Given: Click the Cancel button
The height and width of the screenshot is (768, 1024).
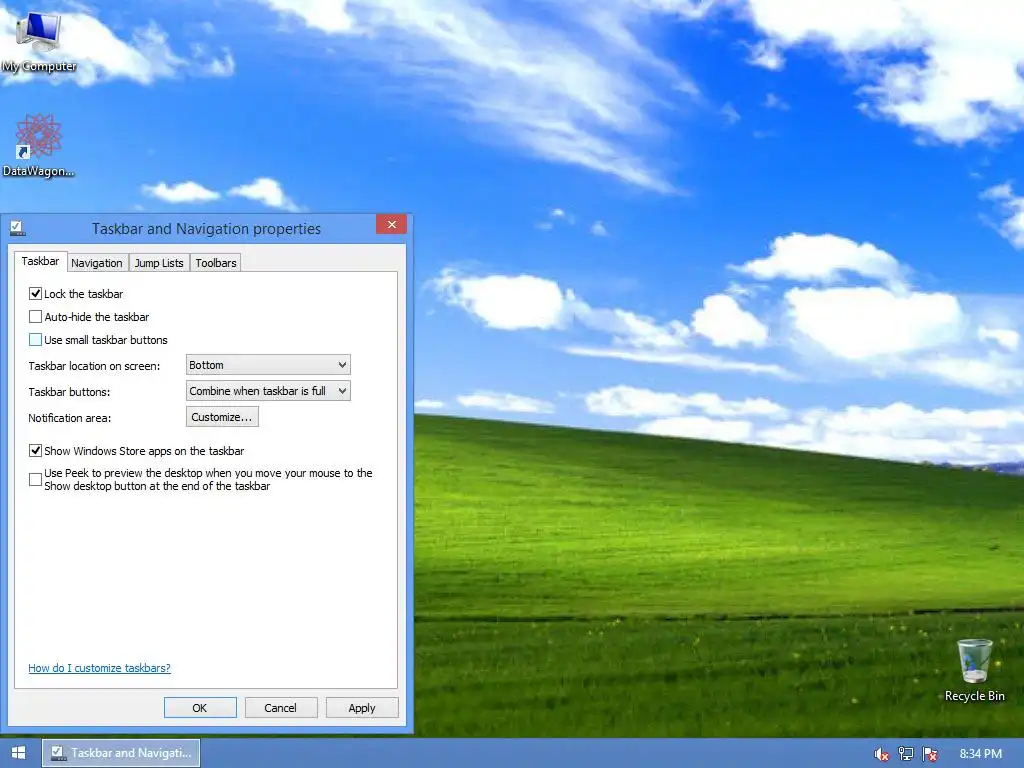Looking at the screenshot, I should pyautogui.click(x=280, y=708).
